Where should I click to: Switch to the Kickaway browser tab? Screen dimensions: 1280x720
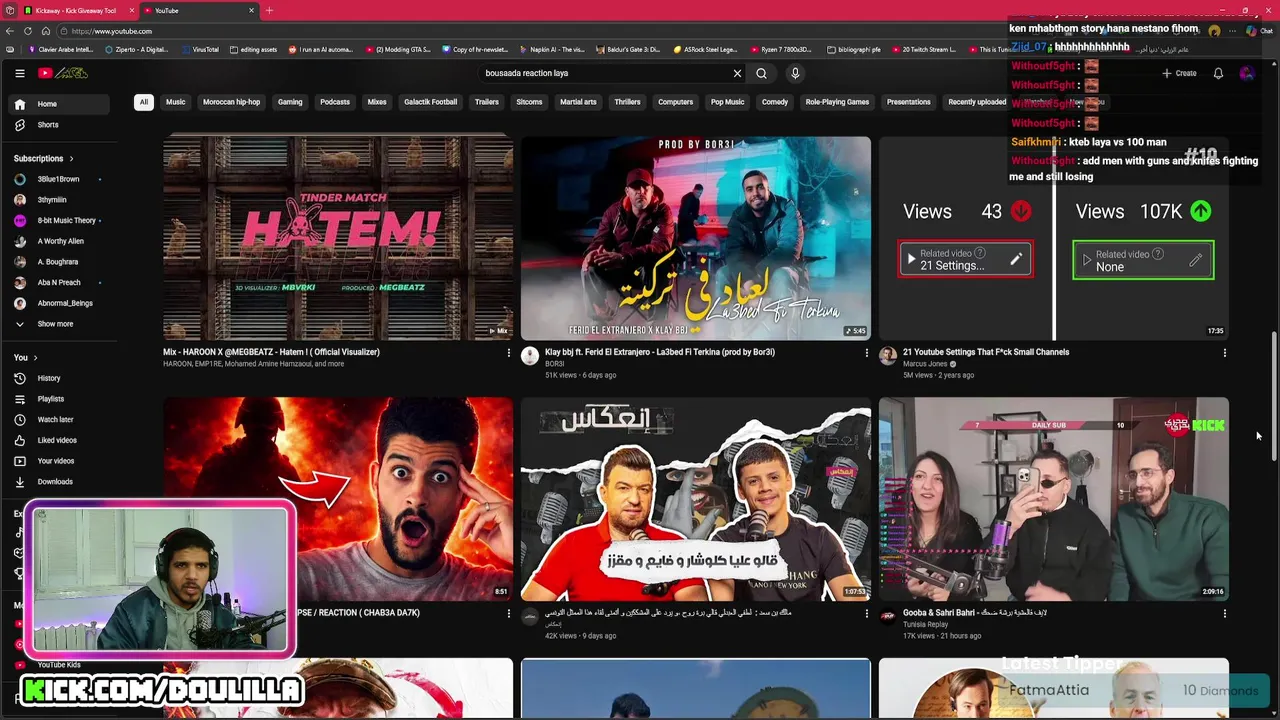(x=75, y=10)
